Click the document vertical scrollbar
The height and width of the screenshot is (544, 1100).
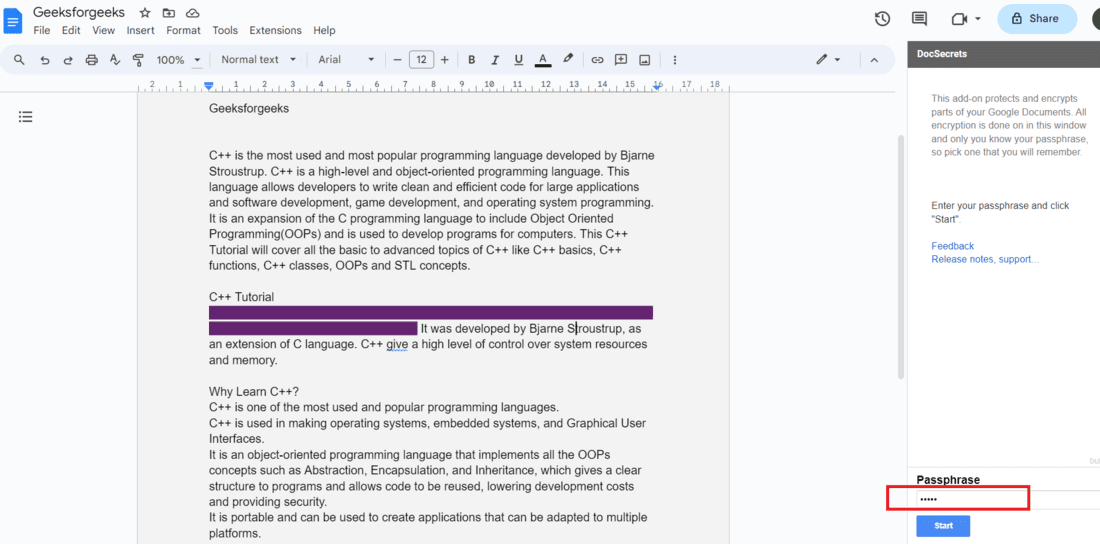pyautogui.click(x=901, y=256)
